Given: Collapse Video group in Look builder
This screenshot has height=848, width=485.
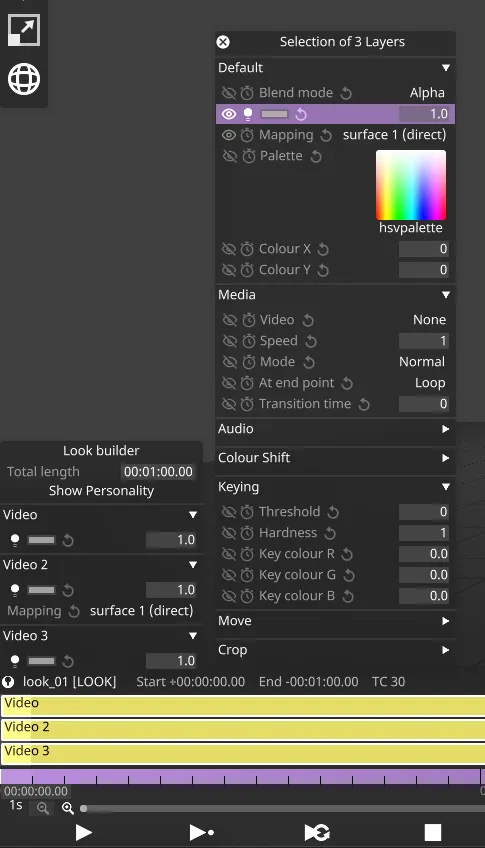Looking at the screenshot, I should pyautogui.click(x=192, y=515).
